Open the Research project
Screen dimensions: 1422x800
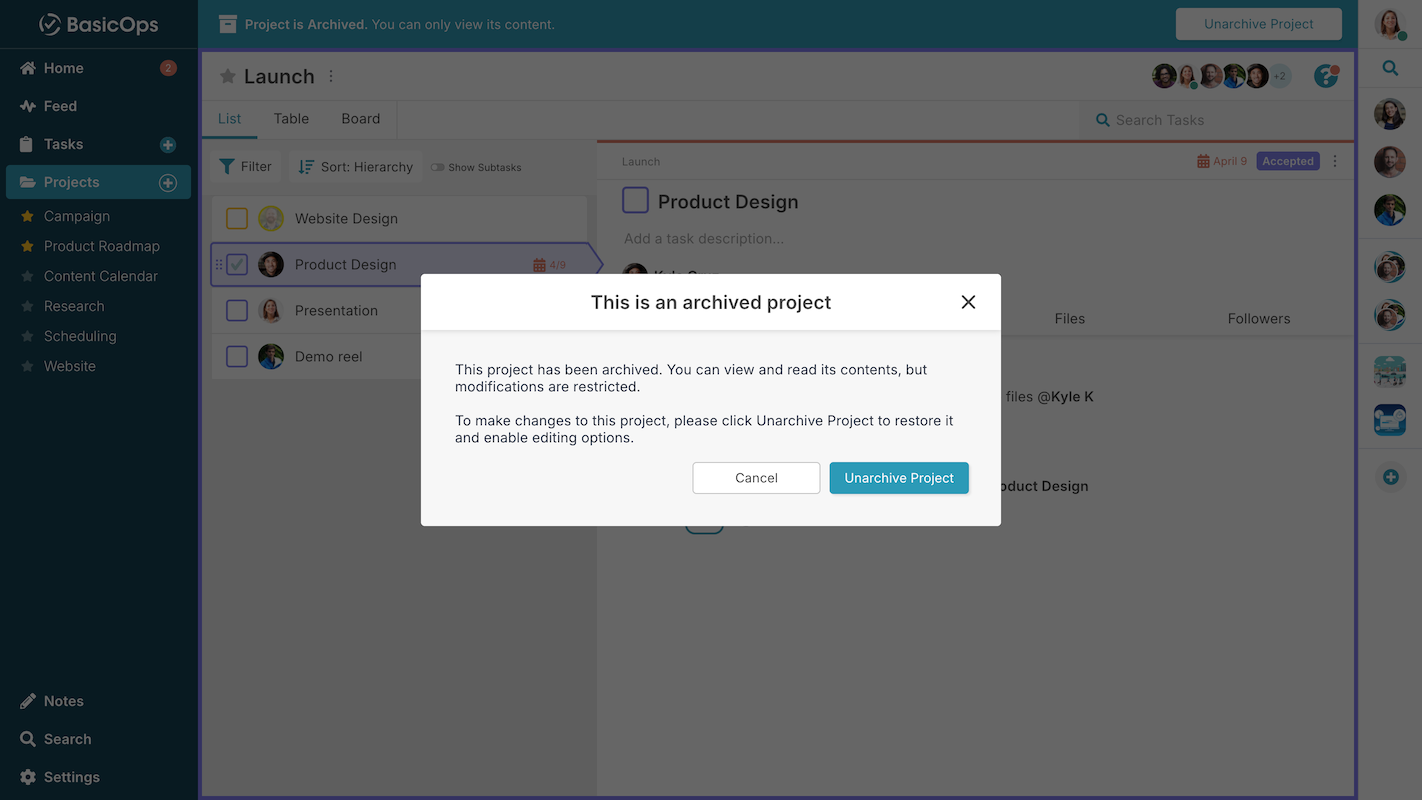coord(74,306)
